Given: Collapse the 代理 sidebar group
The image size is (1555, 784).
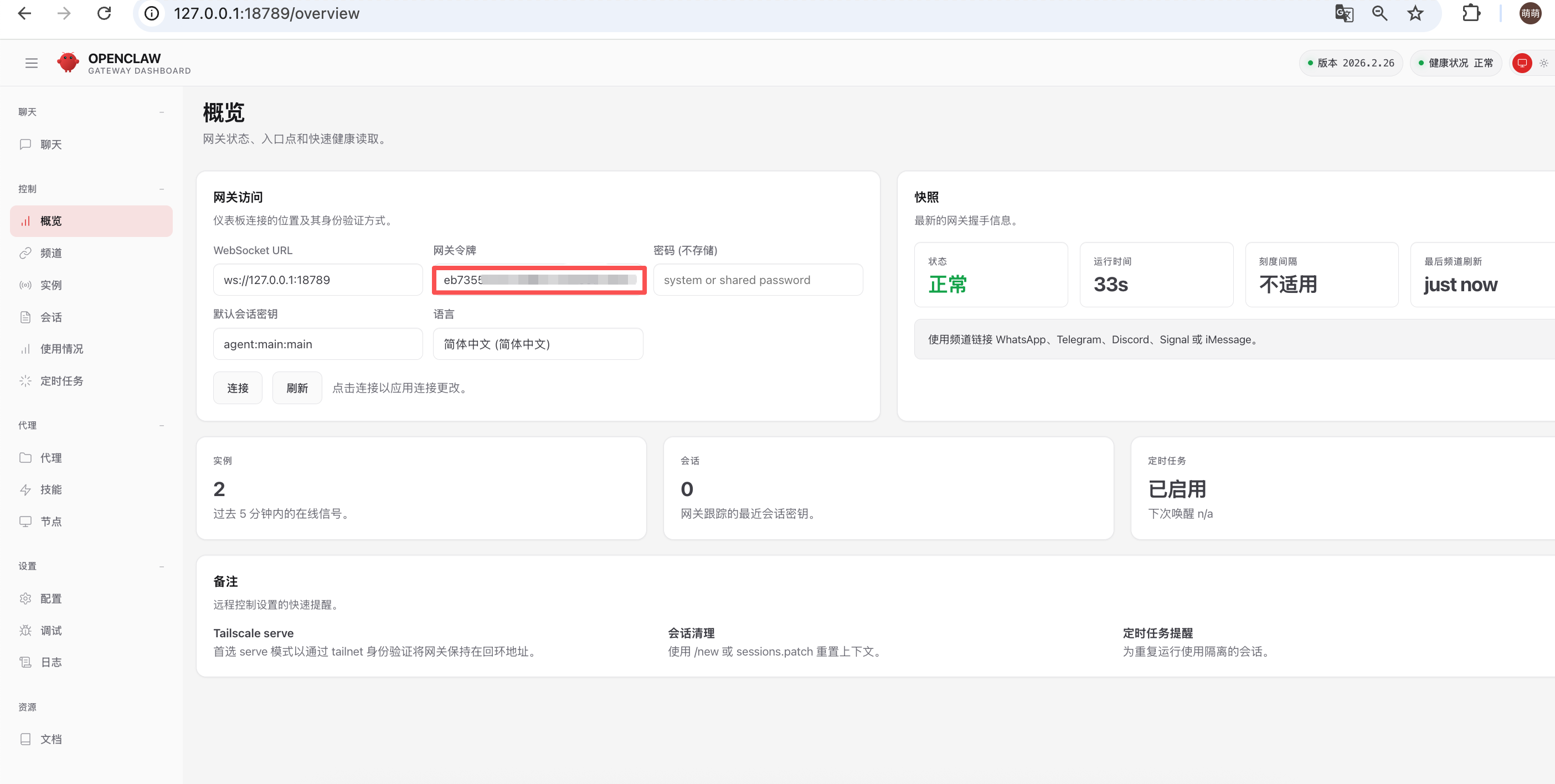Looking at the screenshot, I should [x=161, y=425].
